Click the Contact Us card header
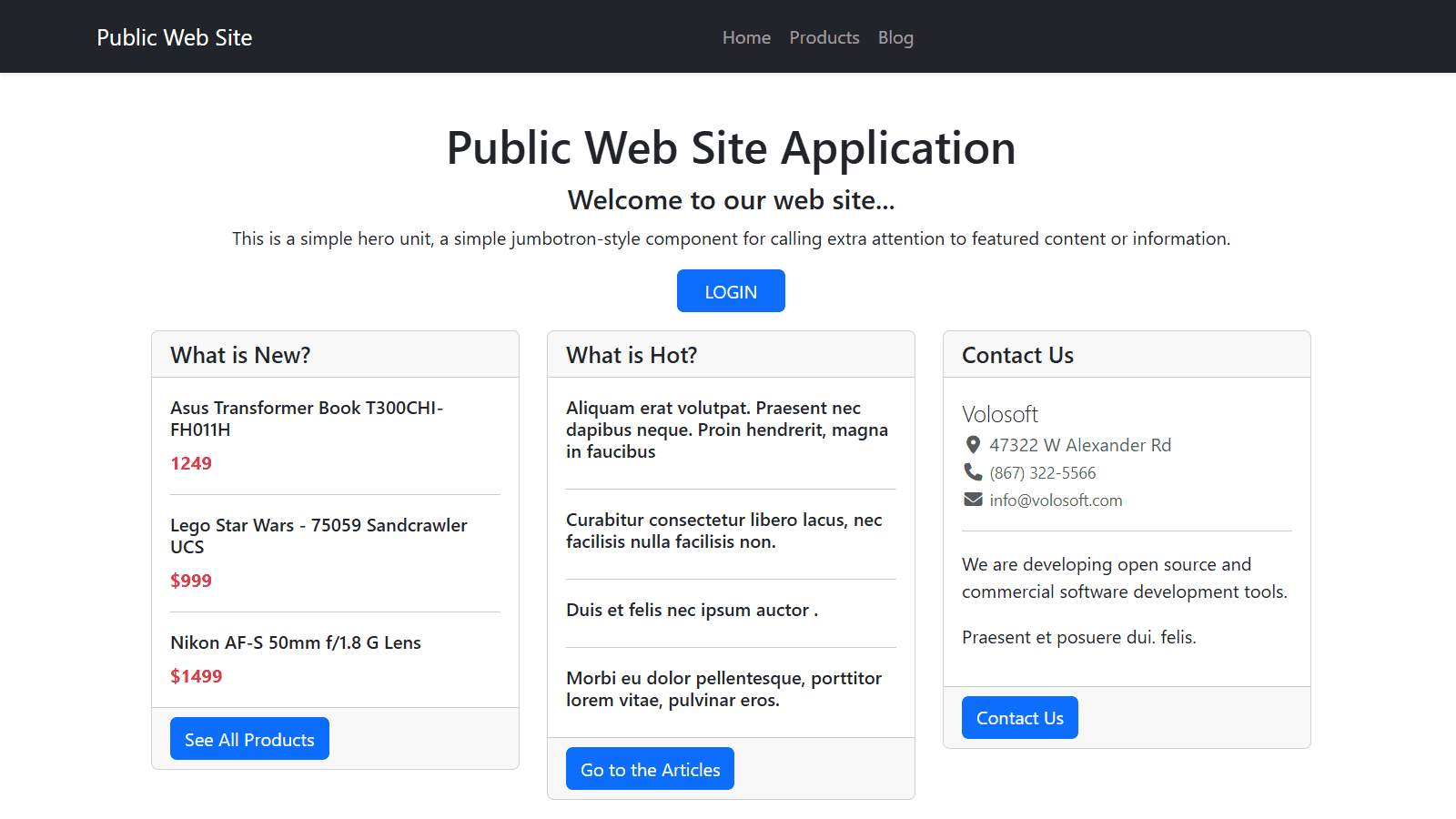The image size is (1456, 819). [x=1127, y=355]
